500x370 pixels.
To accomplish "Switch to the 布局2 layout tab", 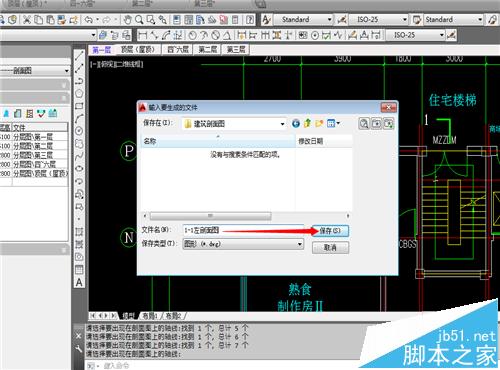I will [173, 315].
